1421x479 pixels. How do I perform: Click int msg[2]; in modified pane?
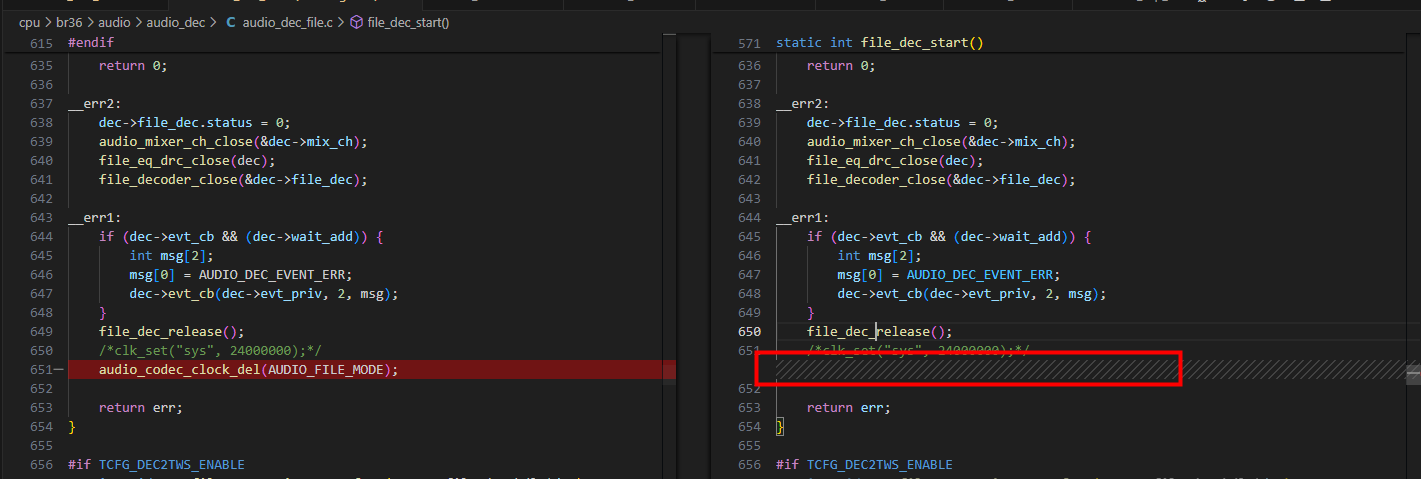(x=880, y=256)
